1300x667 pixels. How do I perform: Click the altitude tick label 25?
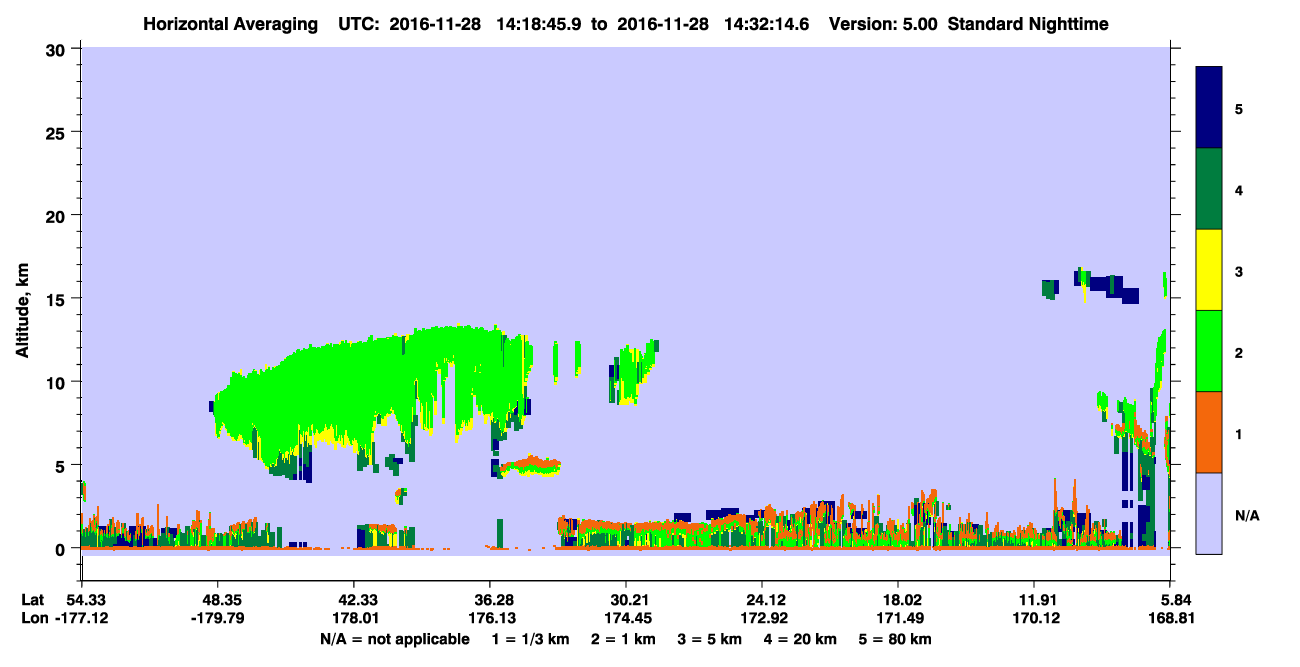coord(57,132)
